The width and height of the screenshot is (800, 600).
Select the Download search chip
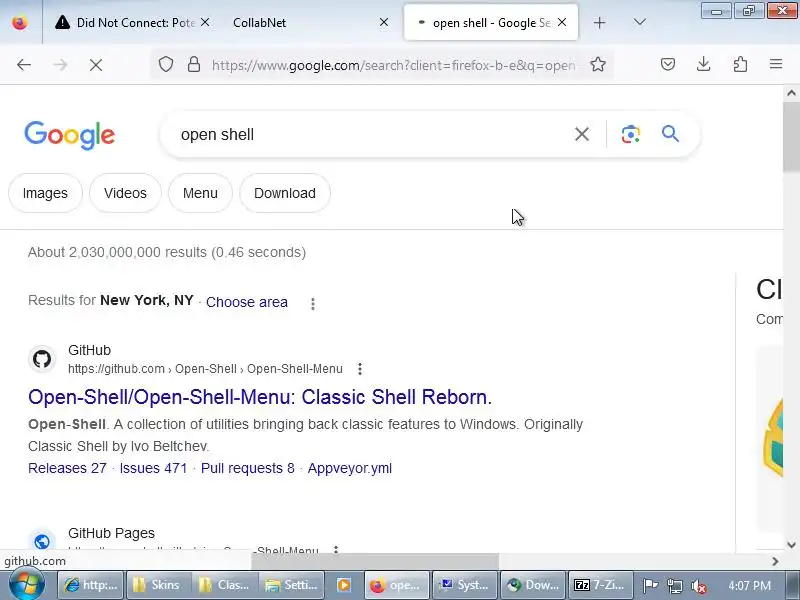point(285,193)
